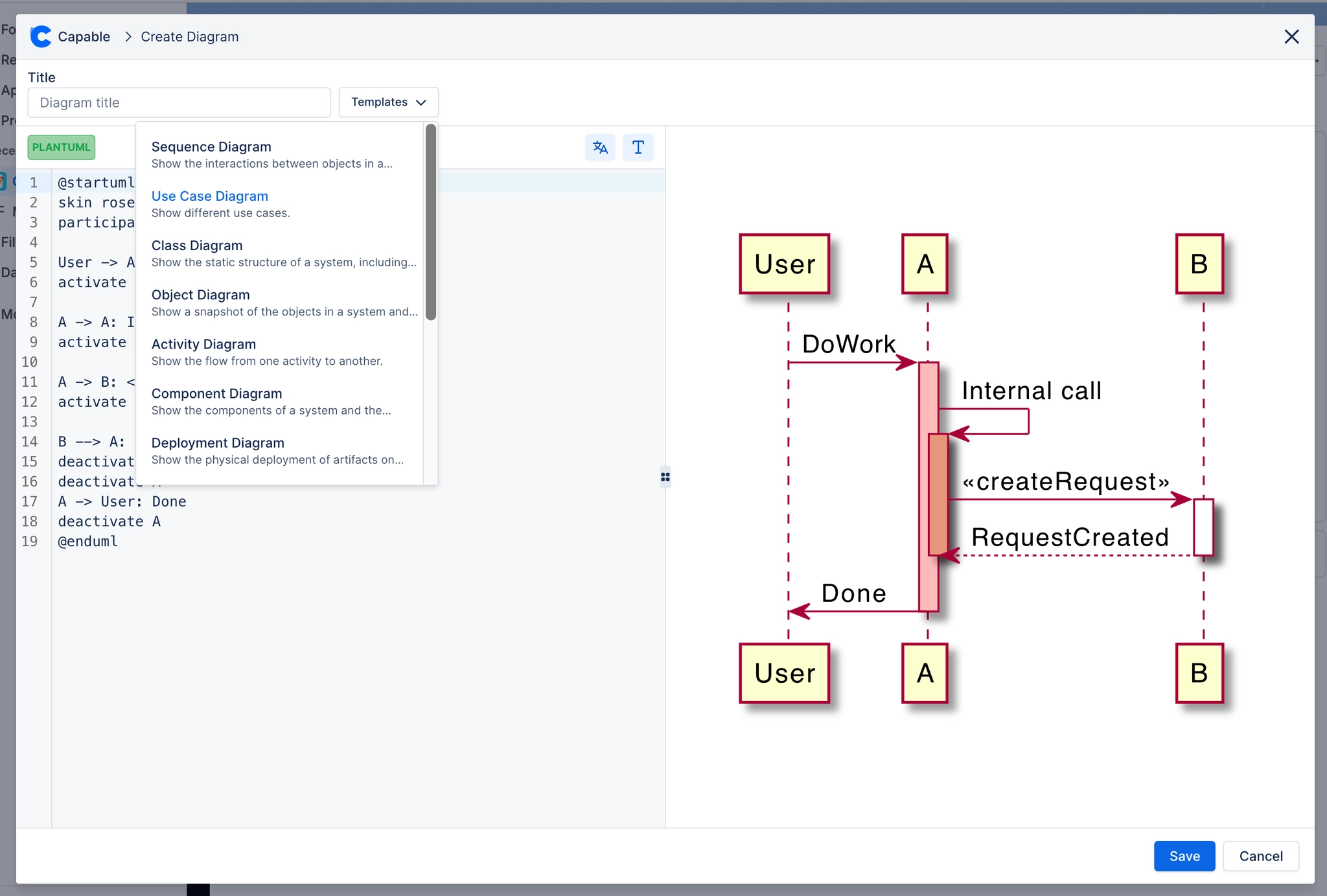1327x896 pixels.
Task: Focus the Diagram title input field
Action: 179,102
